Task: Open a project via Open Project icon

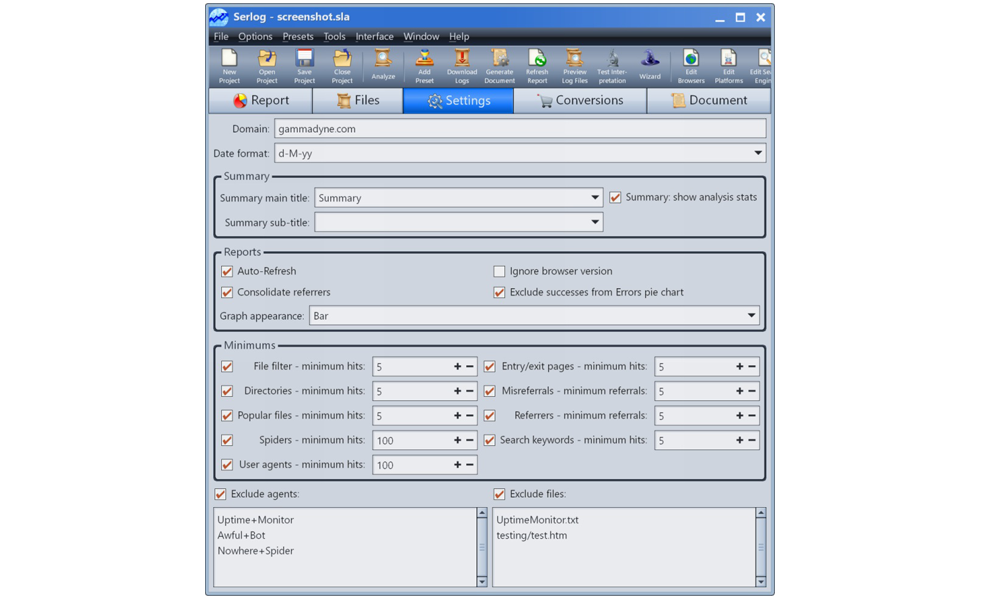Action: click(x=267, y=65)
